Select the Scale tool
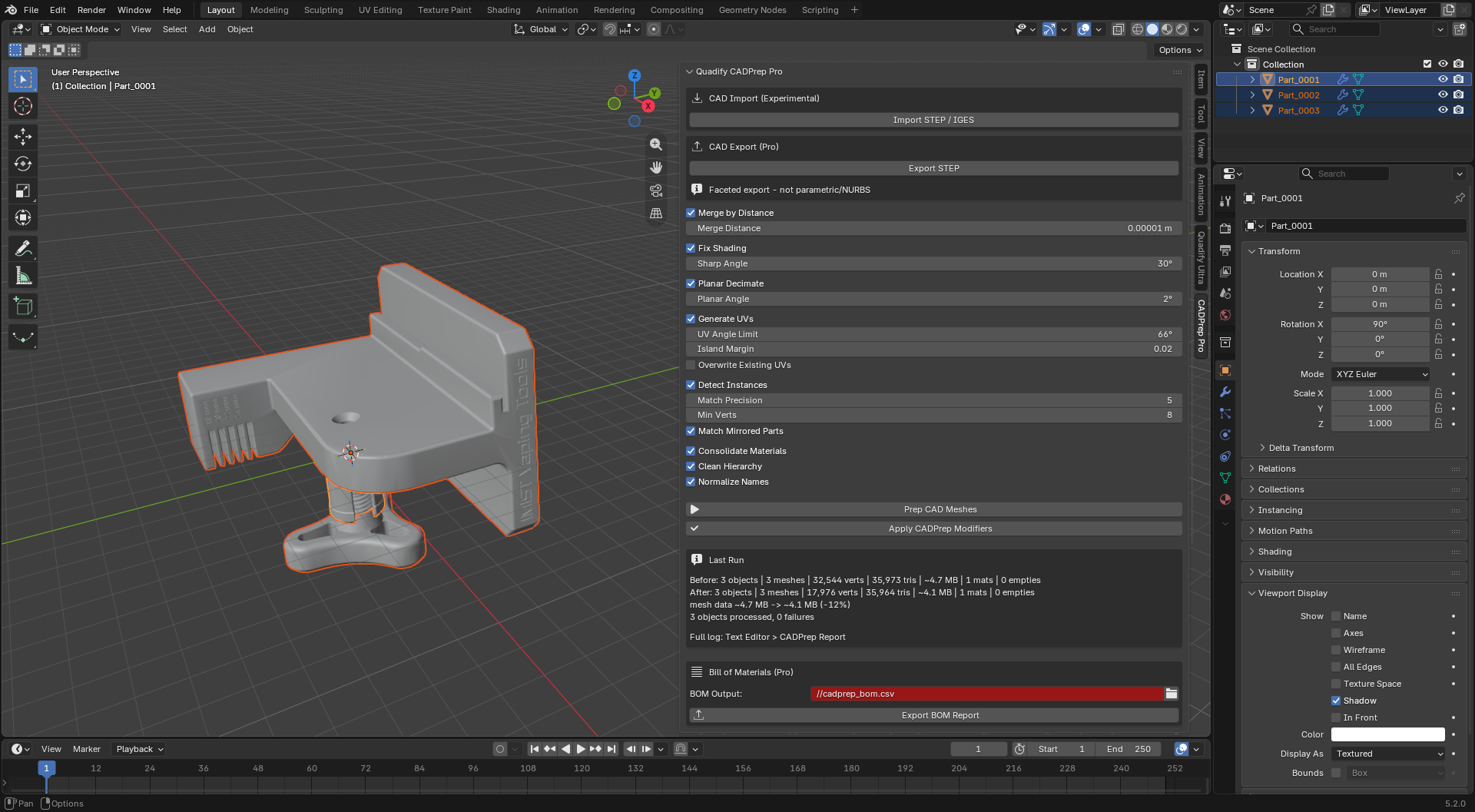 [23, 191]
